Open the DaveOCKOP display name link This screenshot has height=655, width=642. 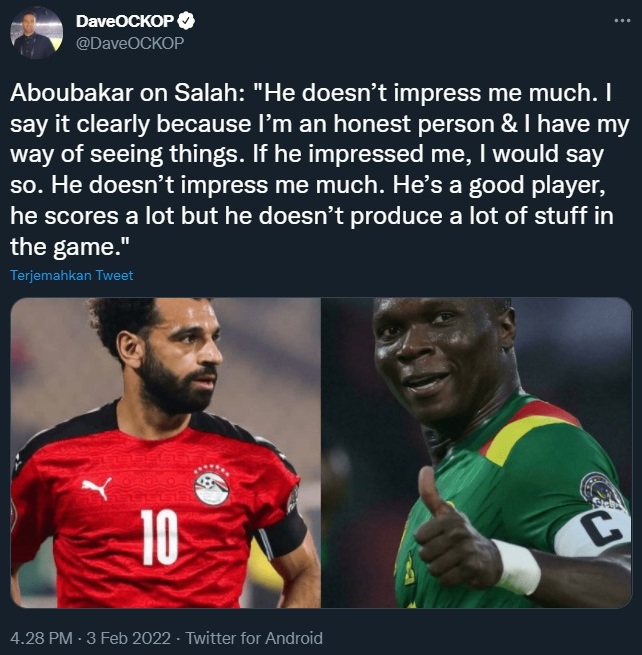[x=124, y=21]
